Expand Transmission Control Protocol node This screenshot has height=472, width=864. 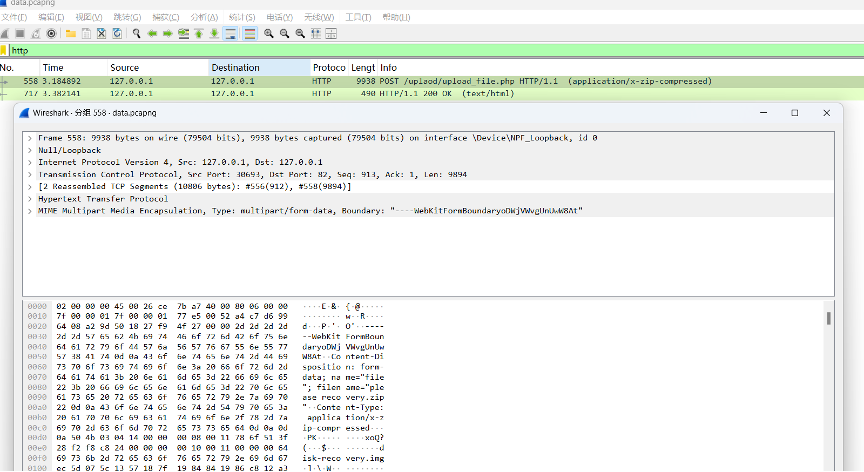[30, 175]
